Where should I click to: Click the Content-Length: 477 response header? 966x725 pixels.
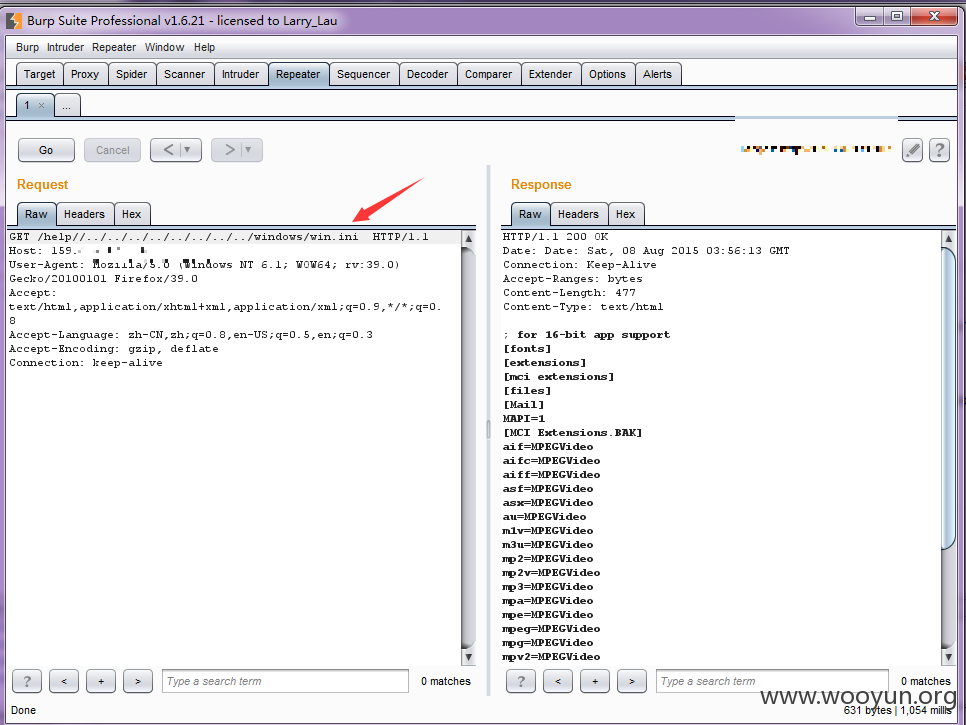pos(569,293)
